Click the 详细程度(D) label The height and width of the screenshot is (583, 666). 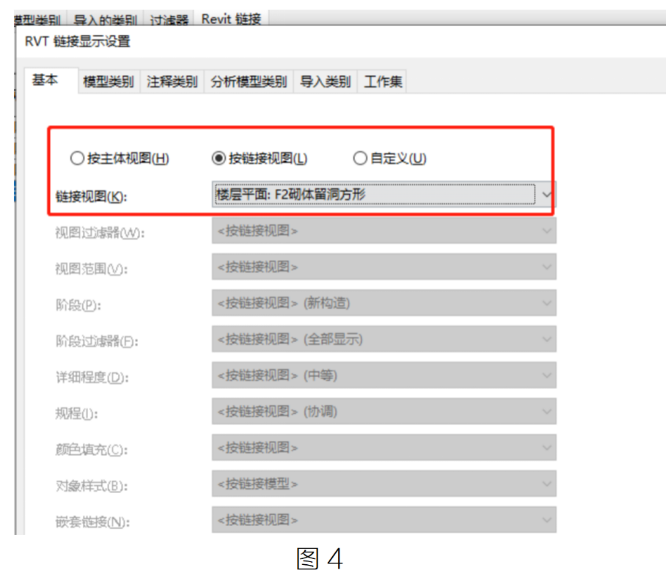92,377
